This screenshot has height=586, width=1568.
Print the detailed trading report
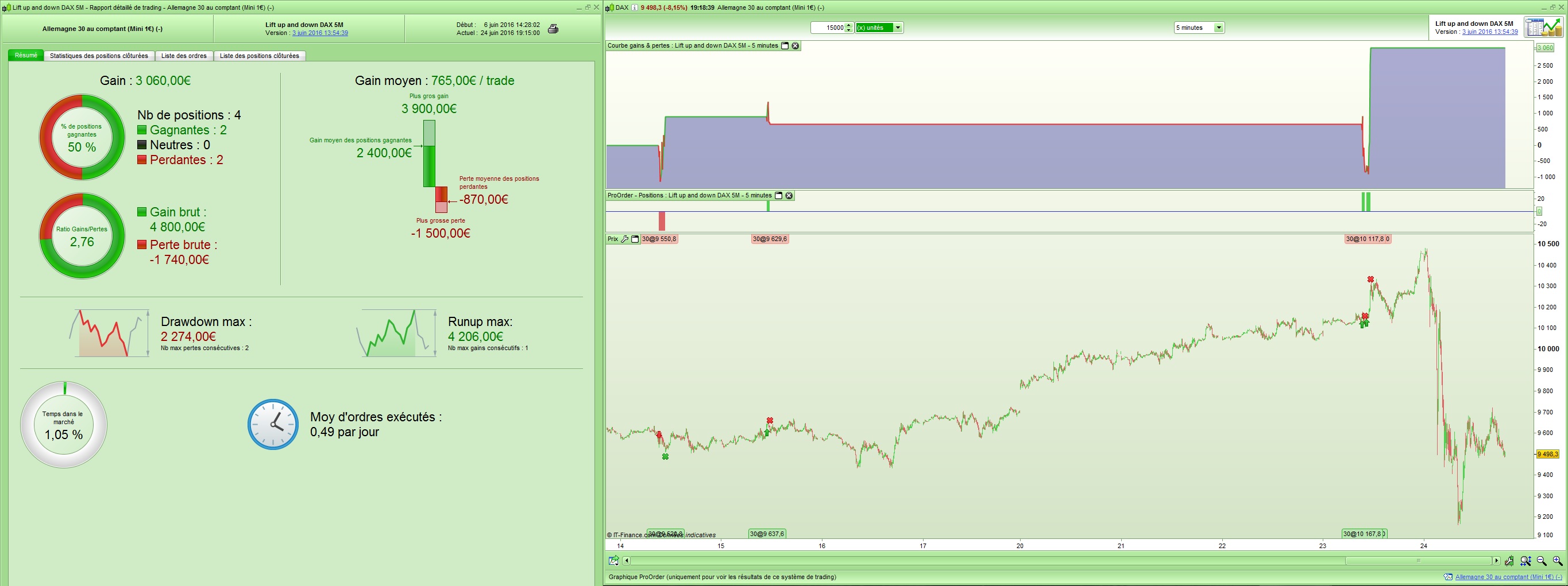(553, 29)
